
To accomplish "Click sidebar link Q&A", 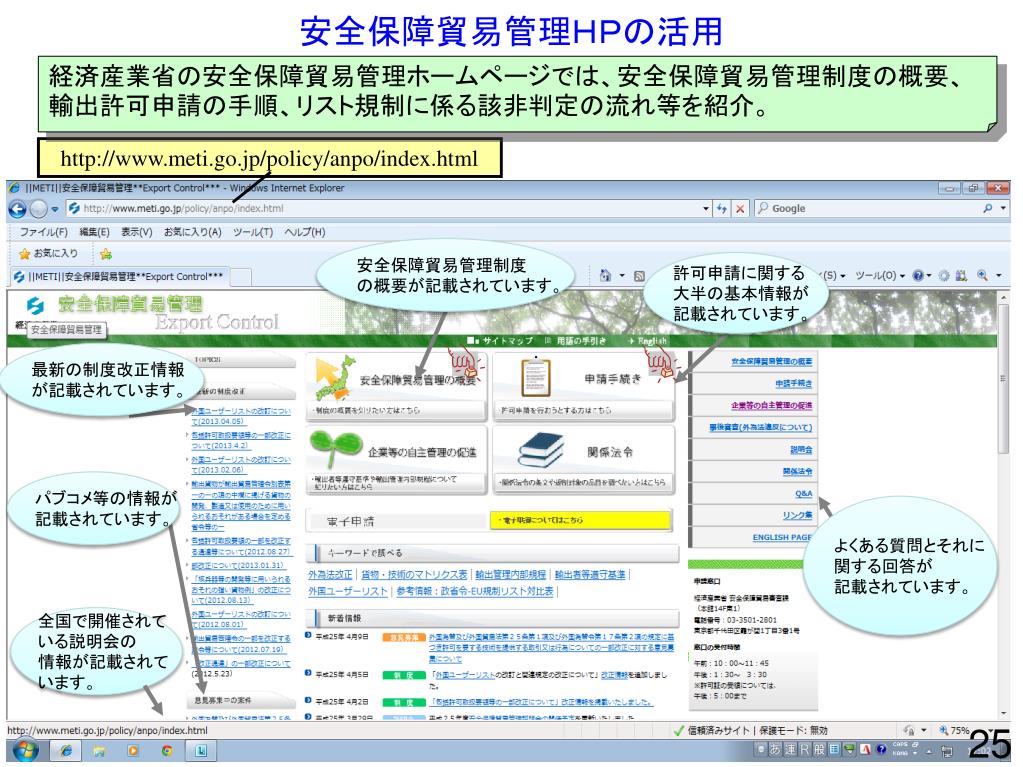I will click(804, 494).
